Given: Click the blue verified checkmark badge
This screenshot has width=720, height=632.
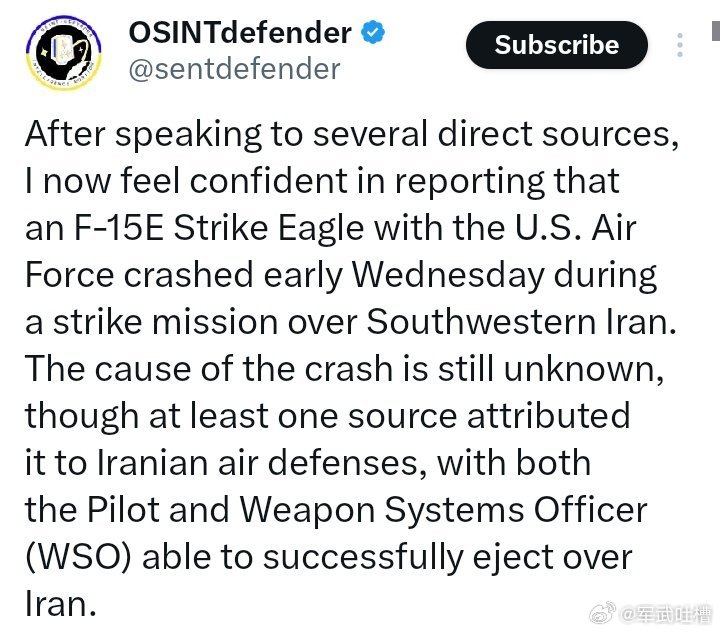Looking at the screenshot, I should [x=373, y=33].
